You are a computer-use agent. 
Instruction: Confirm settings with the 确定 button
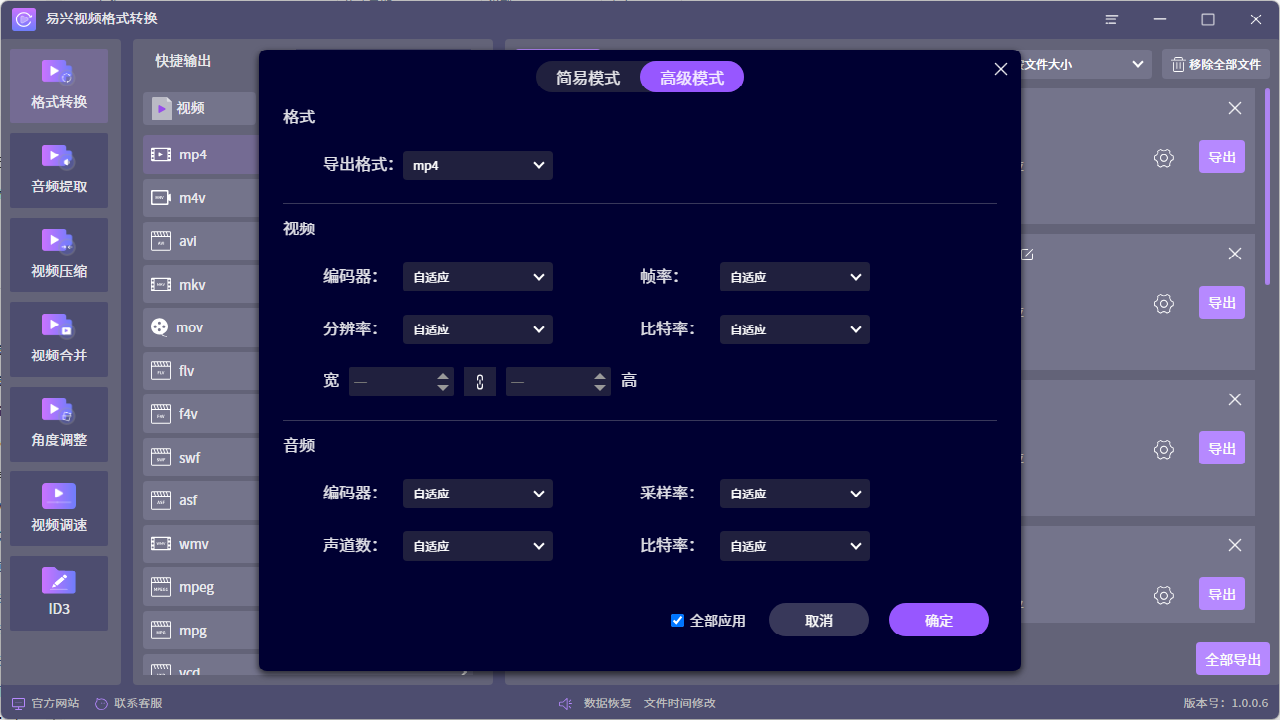tap(938, 619)
